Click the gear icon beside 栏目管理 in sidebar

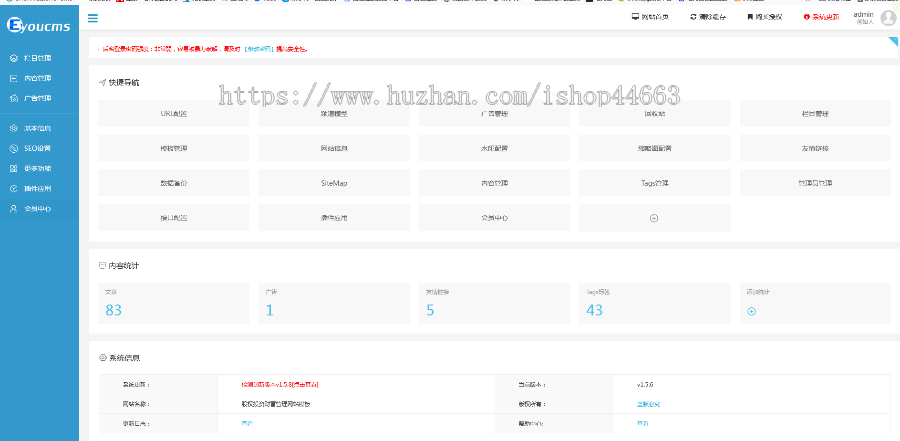pyautogui.click(x=14, y=58)
